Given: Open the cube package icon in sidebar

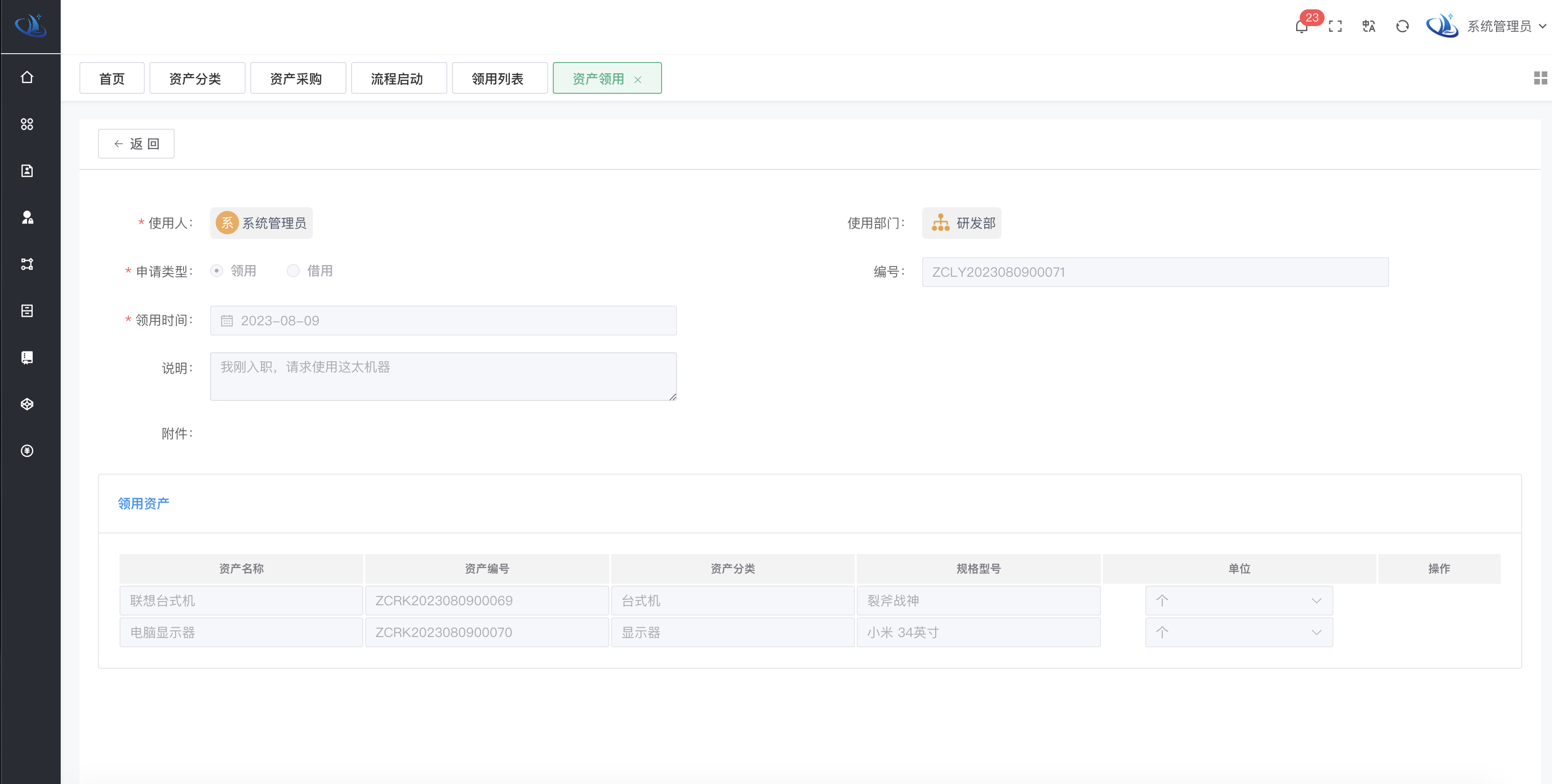Looking at the screenshot, I should [x=27, y=404].
